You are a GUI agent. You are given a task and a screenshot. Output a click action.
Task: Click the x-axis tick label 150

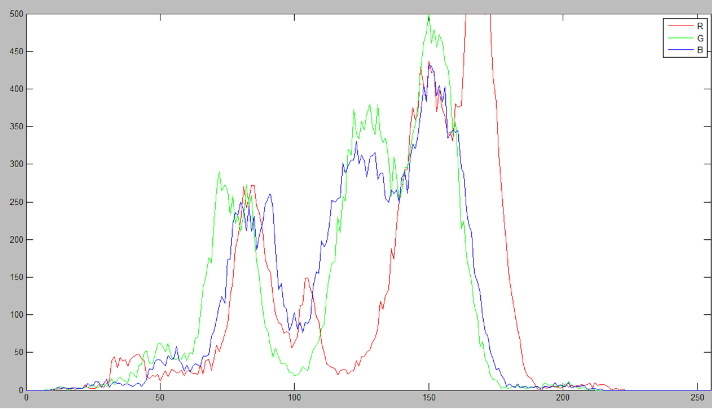pos(428,399)
